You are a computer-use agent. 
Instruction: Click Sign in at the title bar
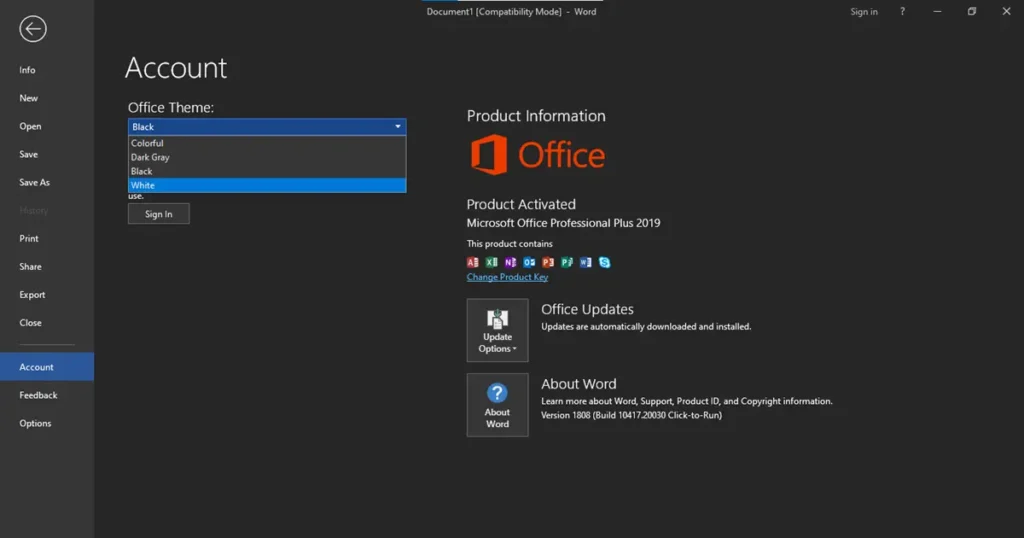click(864, 12)
